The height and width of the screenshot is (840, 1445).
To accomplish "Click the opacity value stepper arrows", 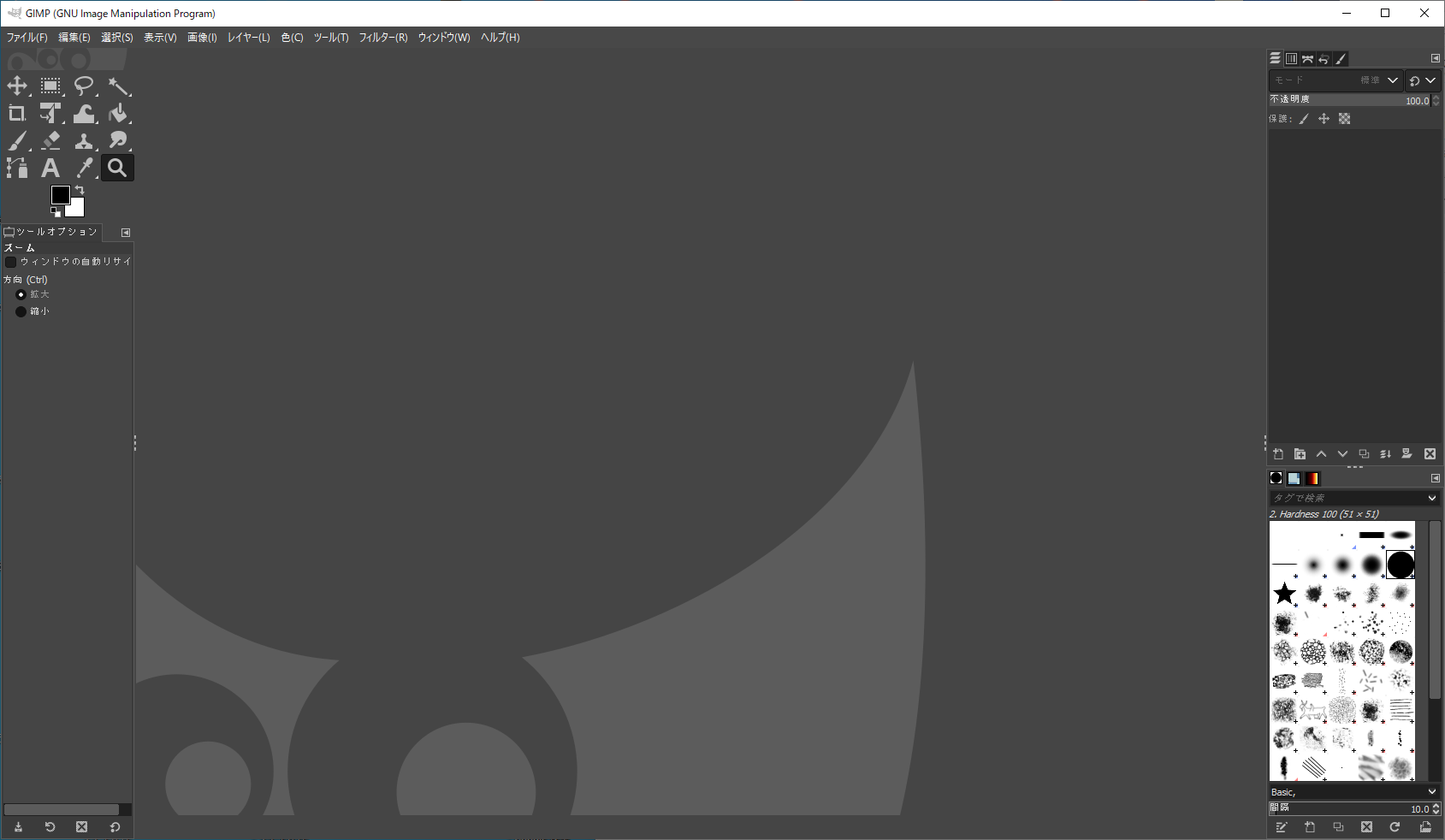I will pyautogui.click(x=1436, y=100).
